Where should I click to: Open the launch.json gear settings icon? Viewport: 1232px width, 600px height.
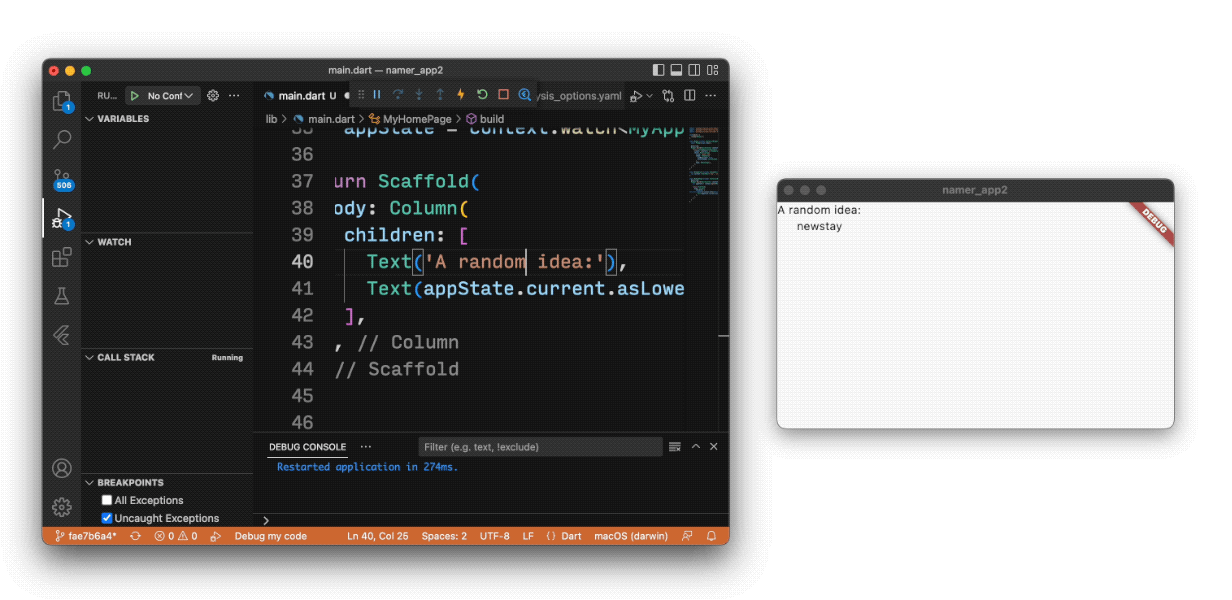pos(213,96)
